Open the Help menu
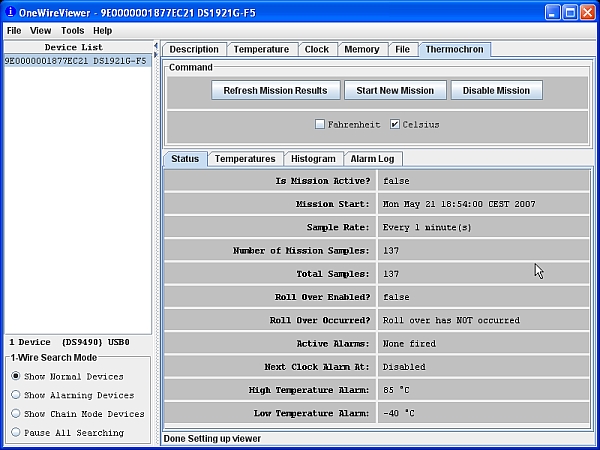This screenshot has width=600, height=450. tap(103, 31)
